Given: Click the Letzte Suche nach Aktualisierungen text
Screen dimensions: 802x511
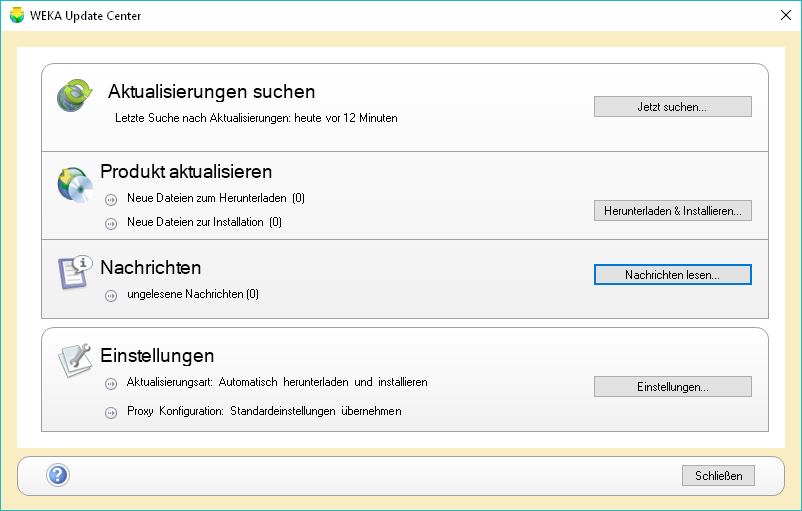Looking at the screenshot, I should pos(256,118).
